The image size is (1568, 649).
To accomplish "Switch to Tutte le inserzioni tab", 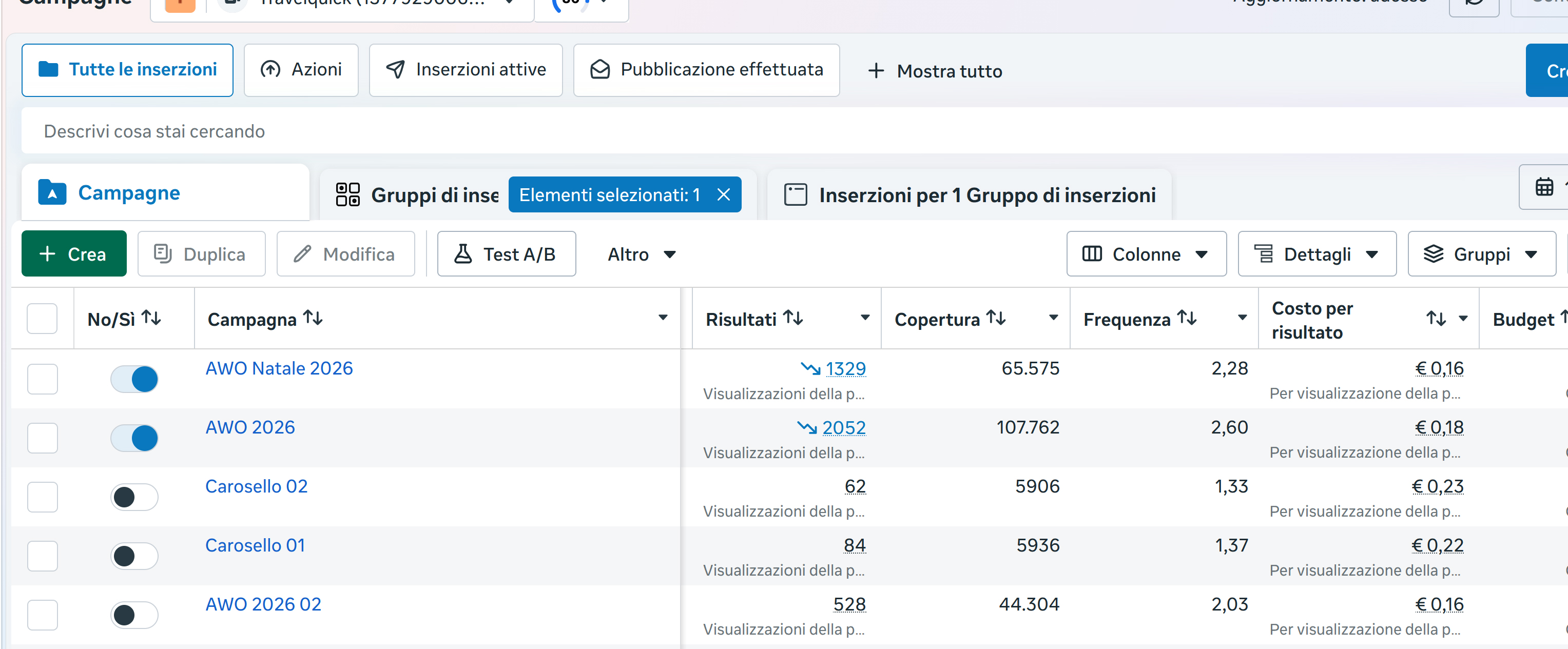I will coord(127,69).
